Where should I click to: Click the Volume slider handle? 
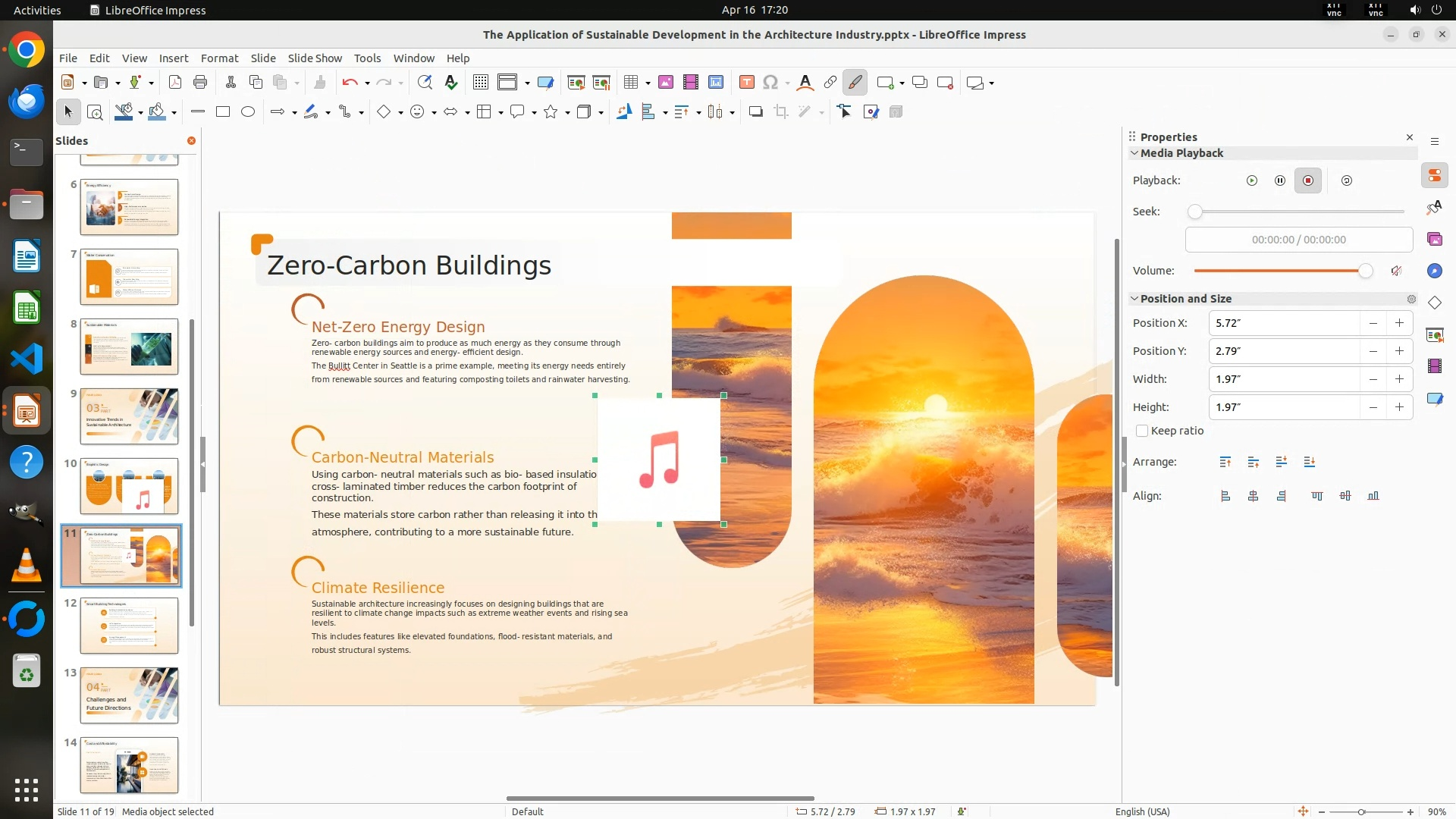(x=1365, y=271)
